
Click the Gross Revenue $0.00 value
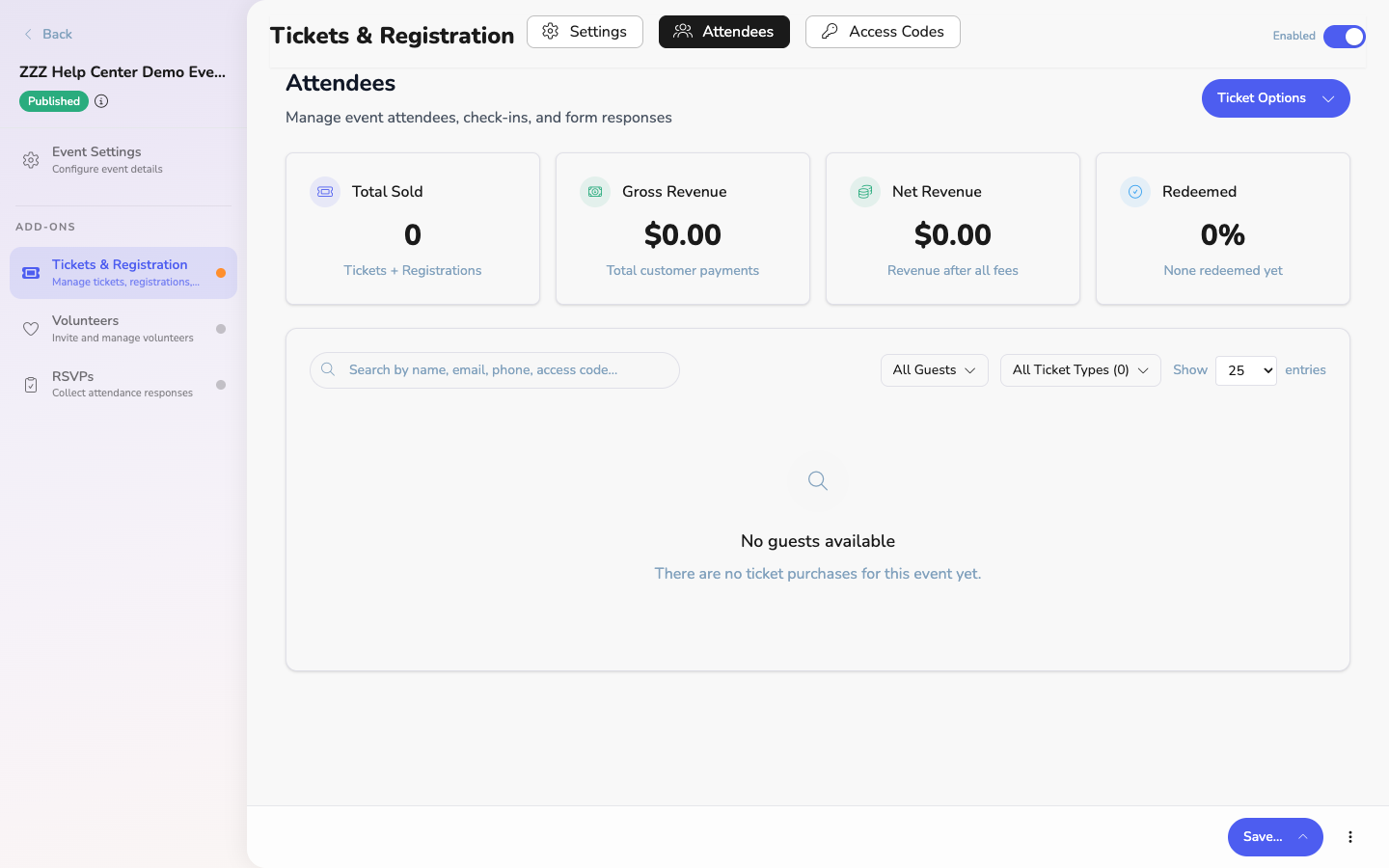click(x=683, y=234)
